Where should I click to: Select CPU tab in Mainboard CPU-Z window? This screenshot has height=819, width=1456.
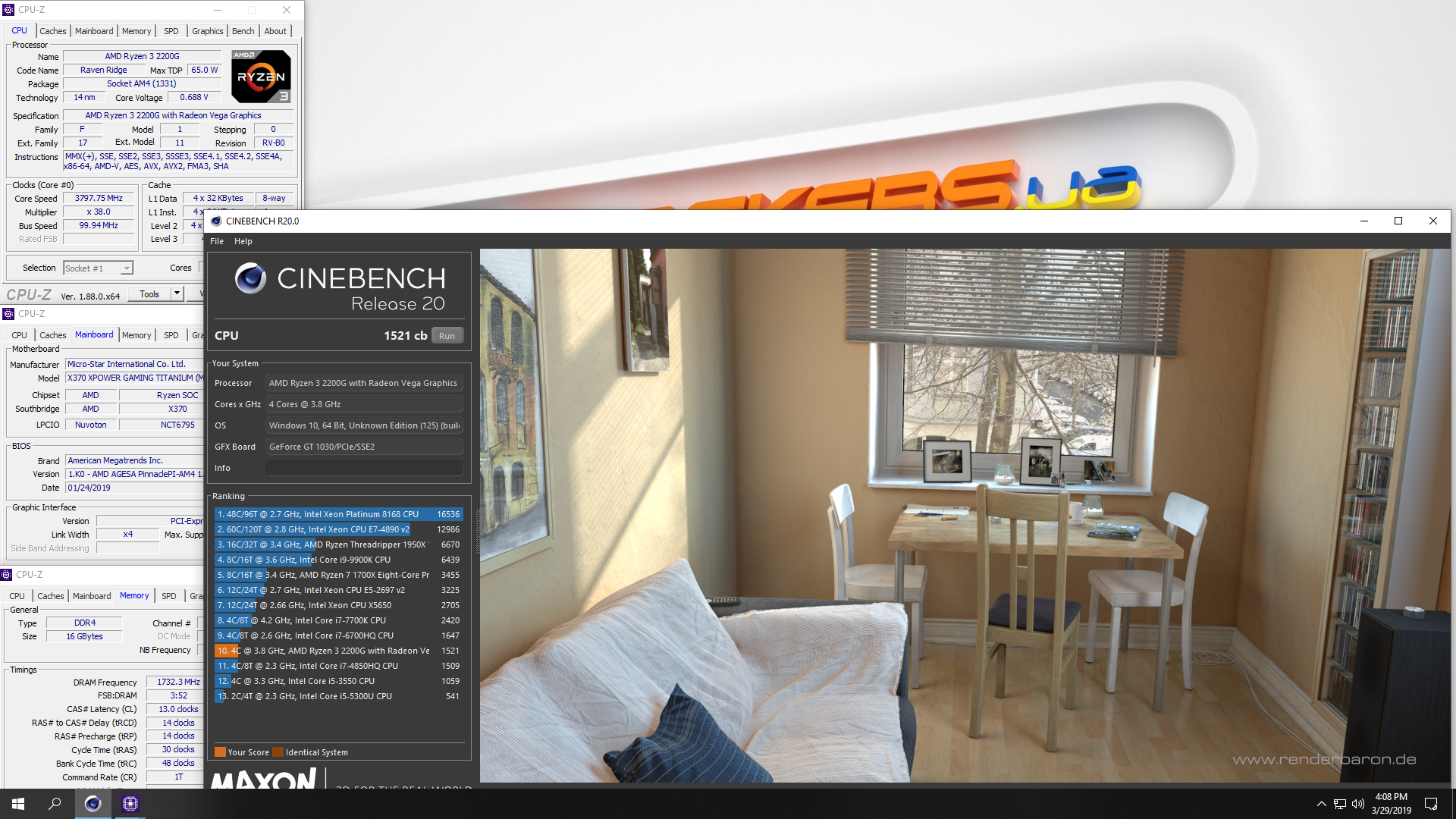point(20,335)
